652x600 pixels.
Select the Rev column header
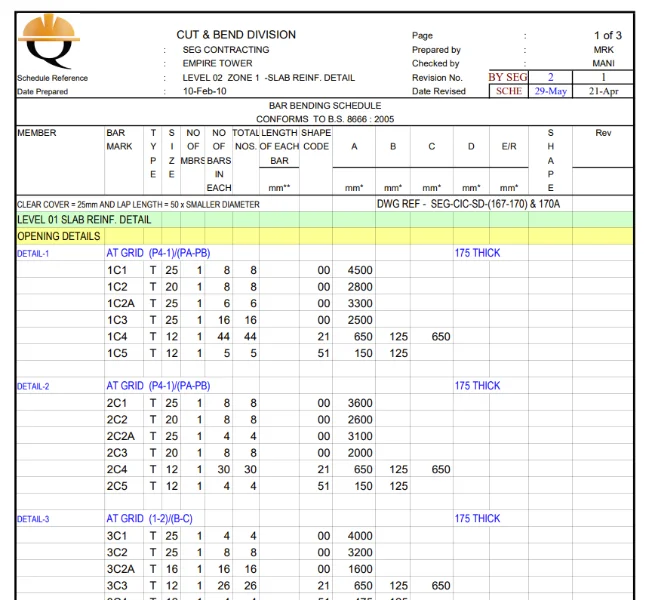tap(603, 133)
